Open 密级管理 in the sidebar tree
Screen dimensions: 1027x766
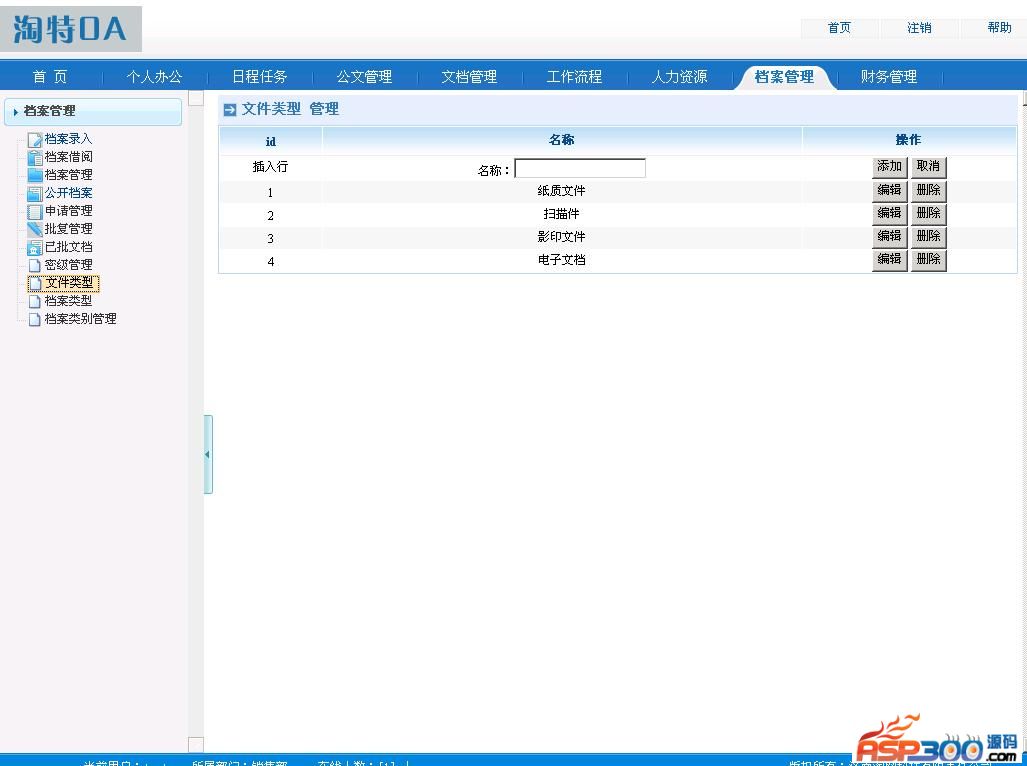68,265
